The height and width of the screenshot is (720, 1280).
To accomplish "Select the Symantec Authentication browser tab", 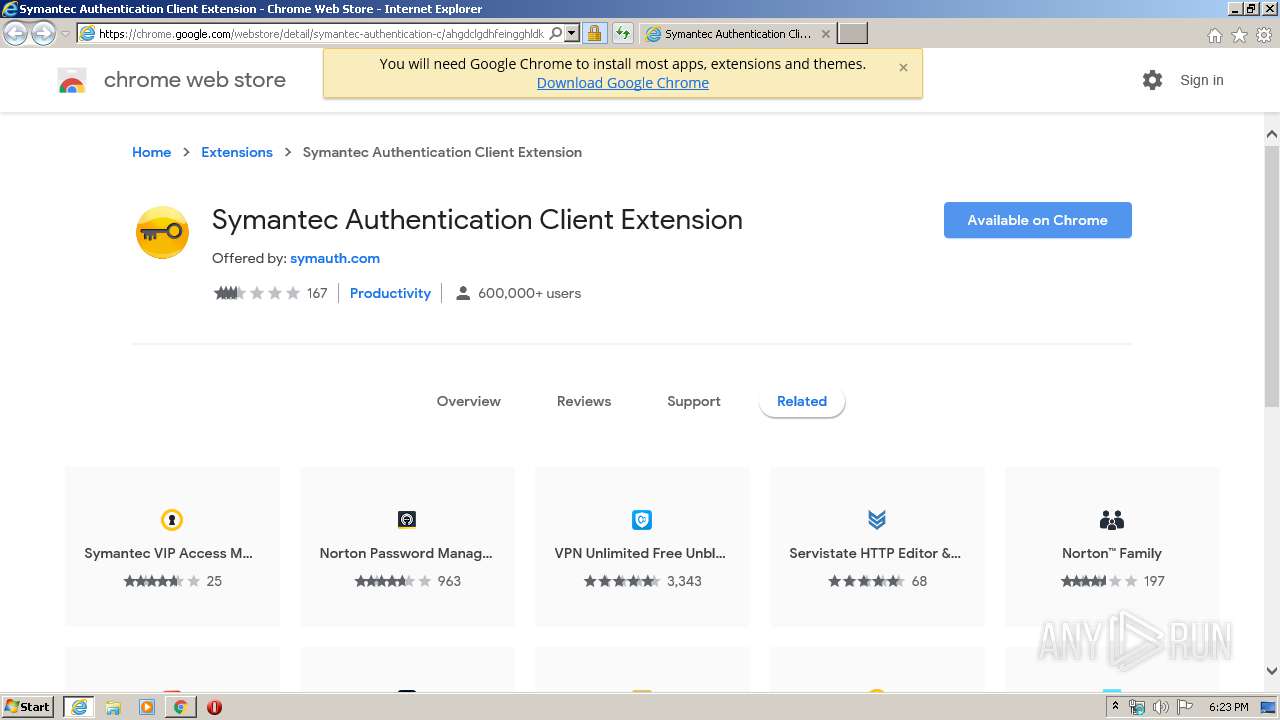I will (x=737, y=33).
